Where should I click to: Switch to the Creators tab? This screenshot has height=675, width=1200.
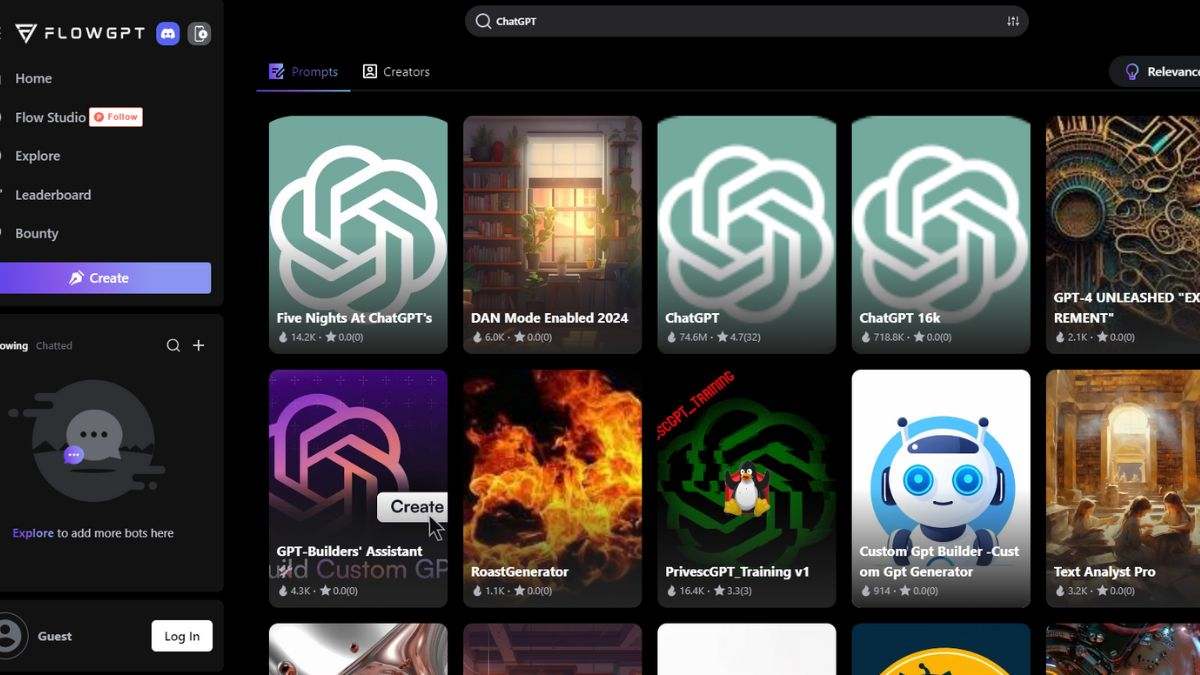coord(396,72)
